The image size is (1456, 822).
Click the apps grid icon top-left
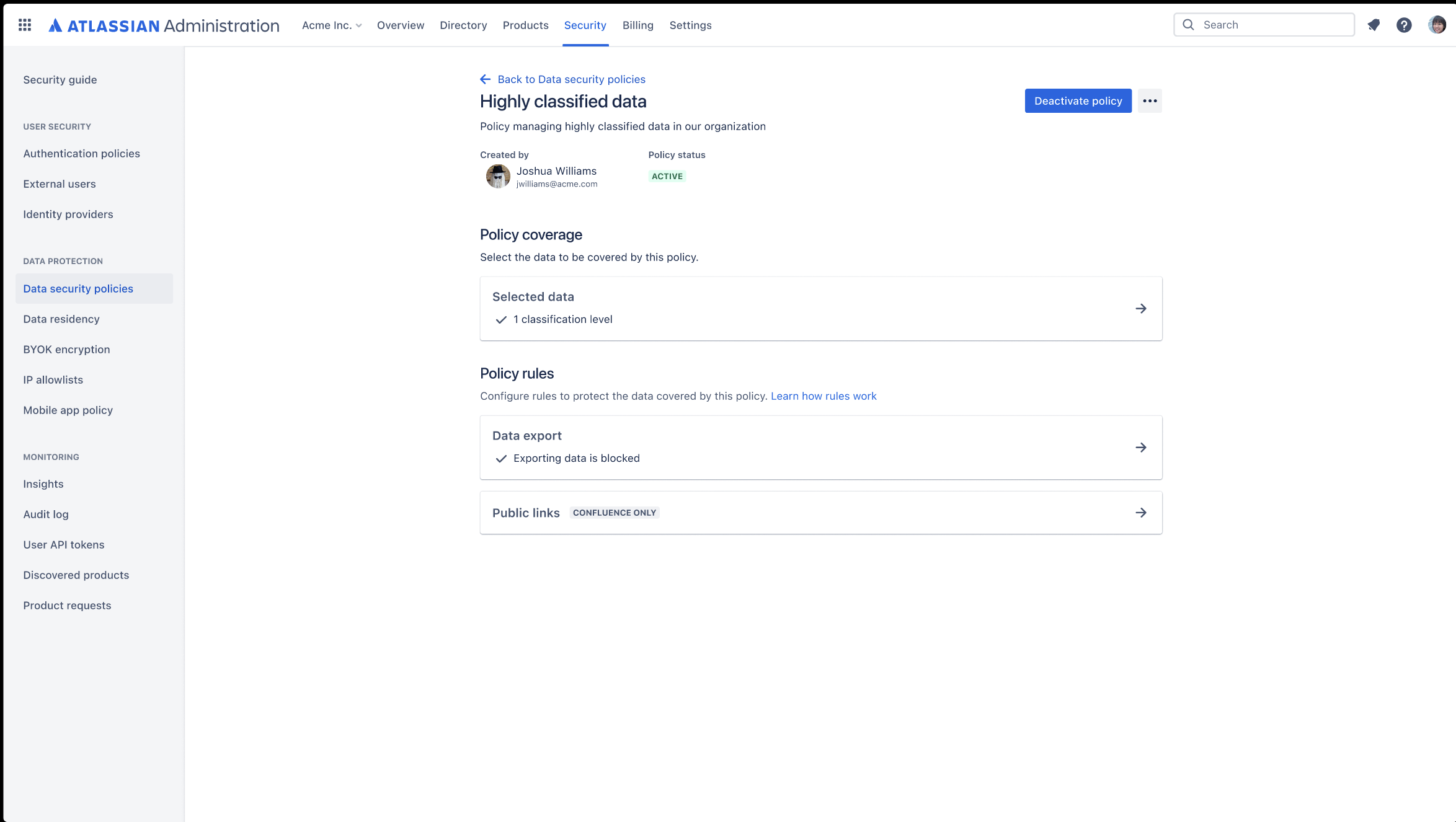(x=25, y=25)
